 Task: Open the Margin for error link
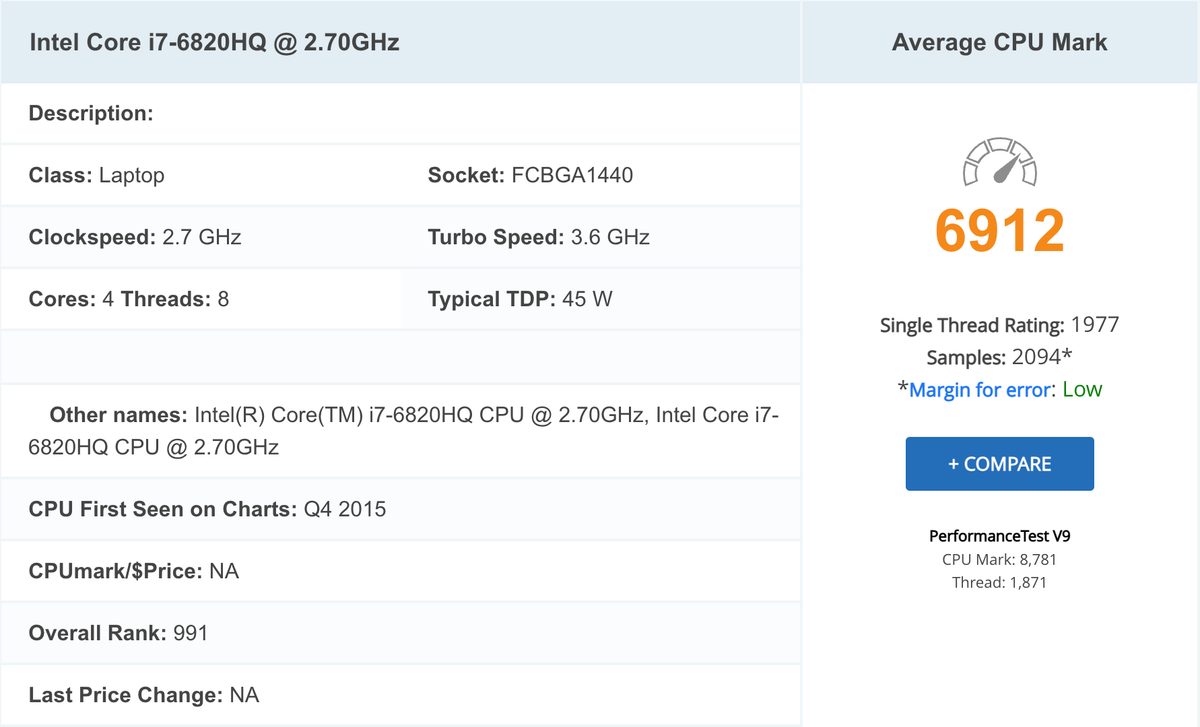click(x=980, y=390)
